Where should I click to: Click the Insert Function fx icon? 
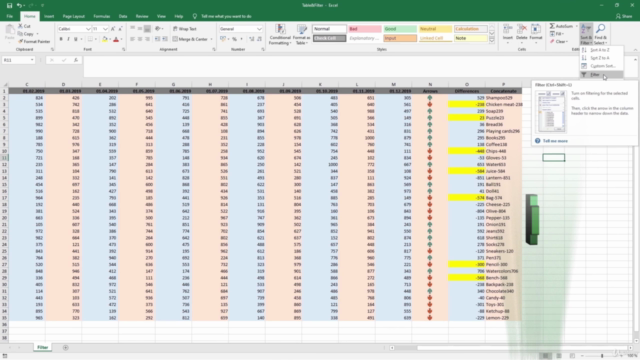coord(76,60)
